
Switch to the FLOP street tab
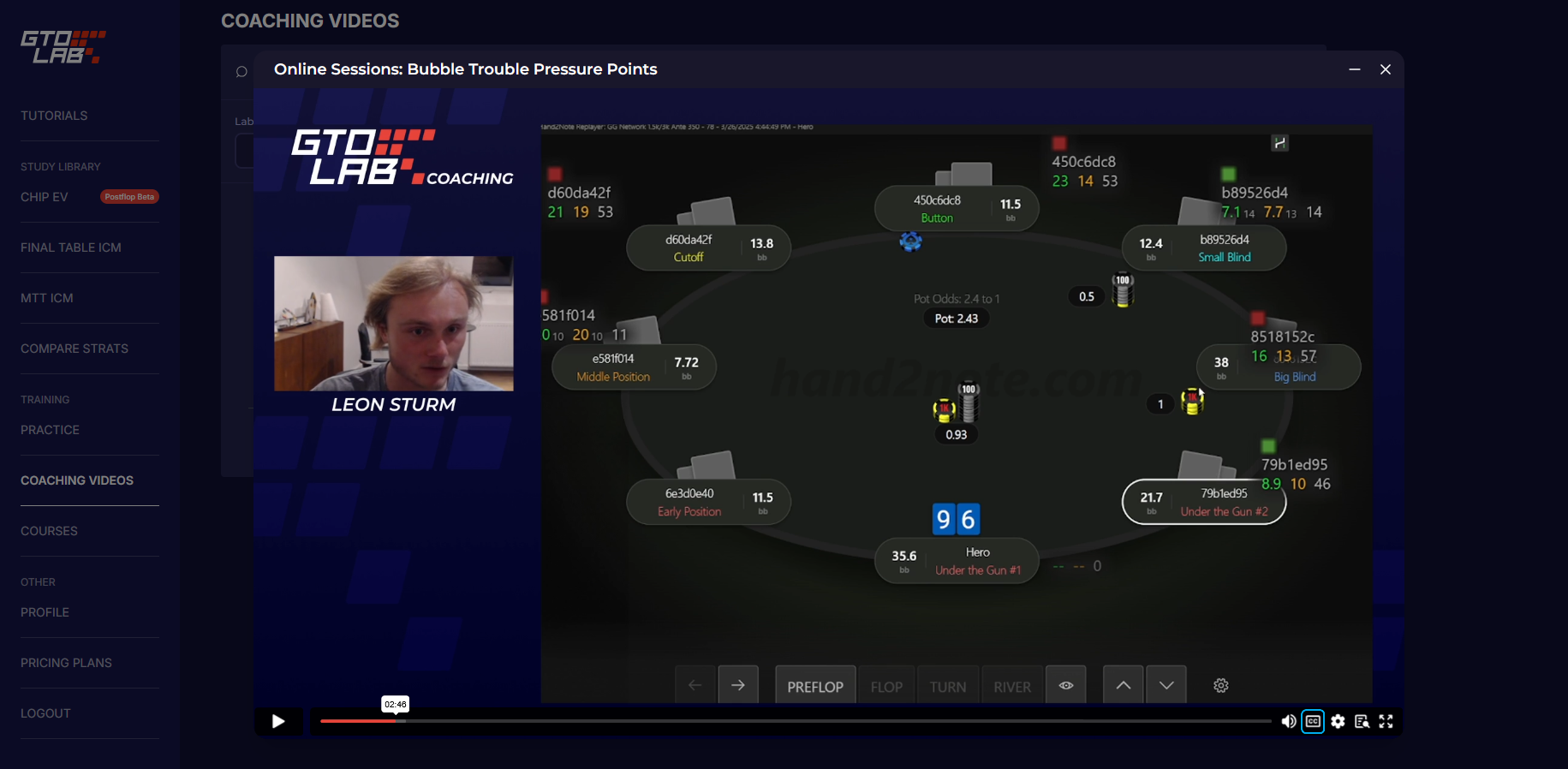click(x=886, y=686)
